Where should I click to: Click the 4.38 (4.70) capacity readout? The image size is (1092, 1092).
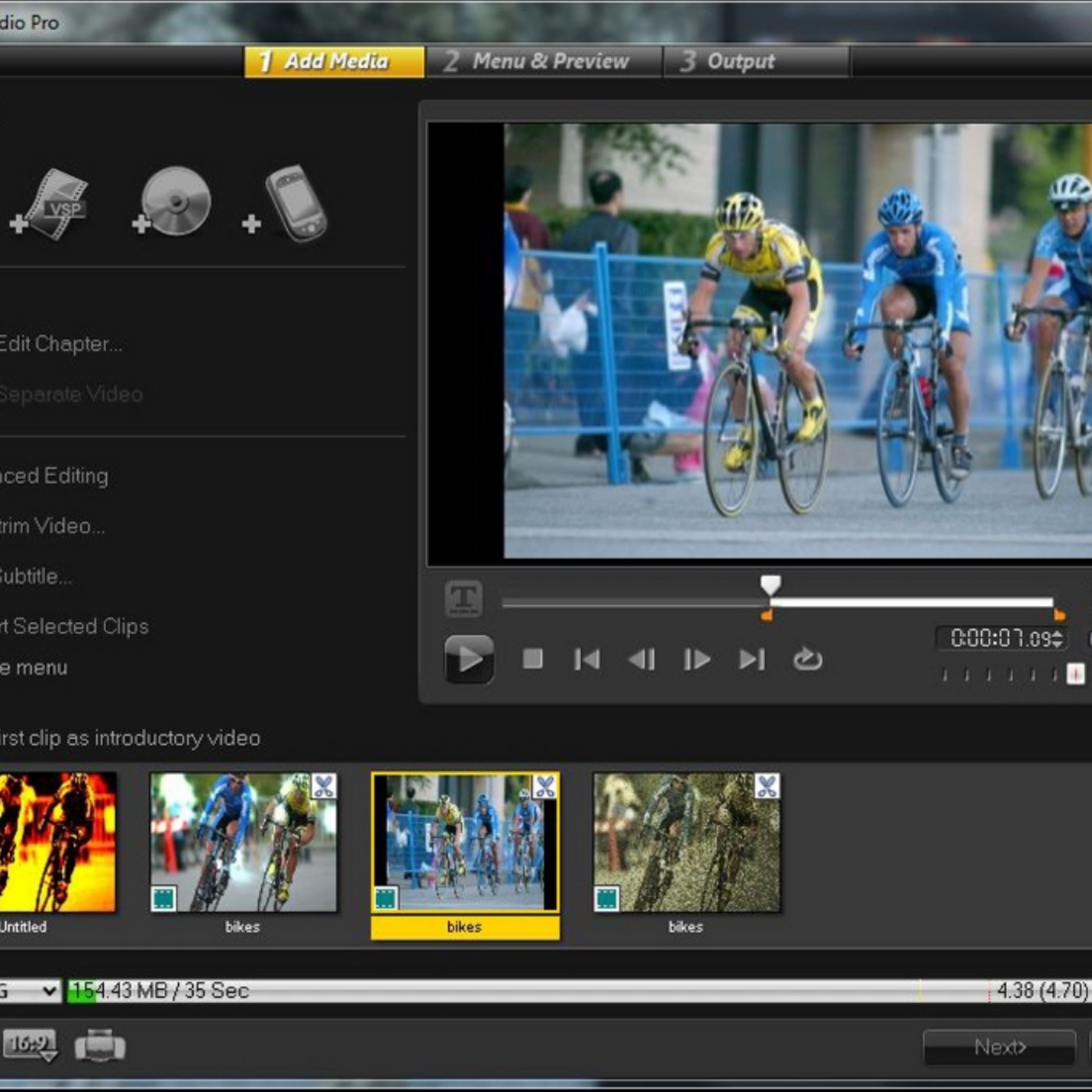pos(1042,991)
